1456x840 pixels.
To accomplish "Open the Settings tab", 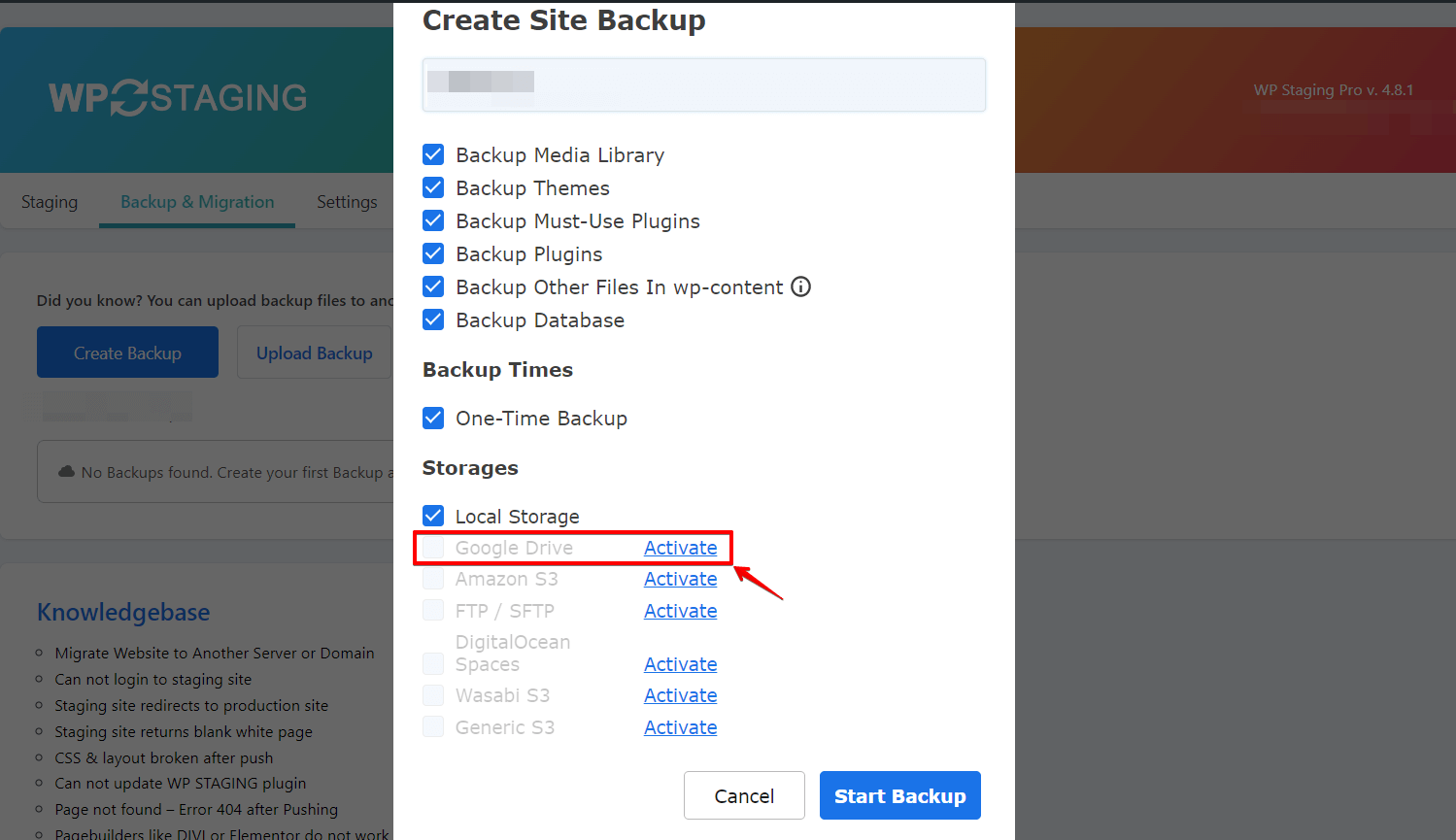I will (x=347, y=201).
